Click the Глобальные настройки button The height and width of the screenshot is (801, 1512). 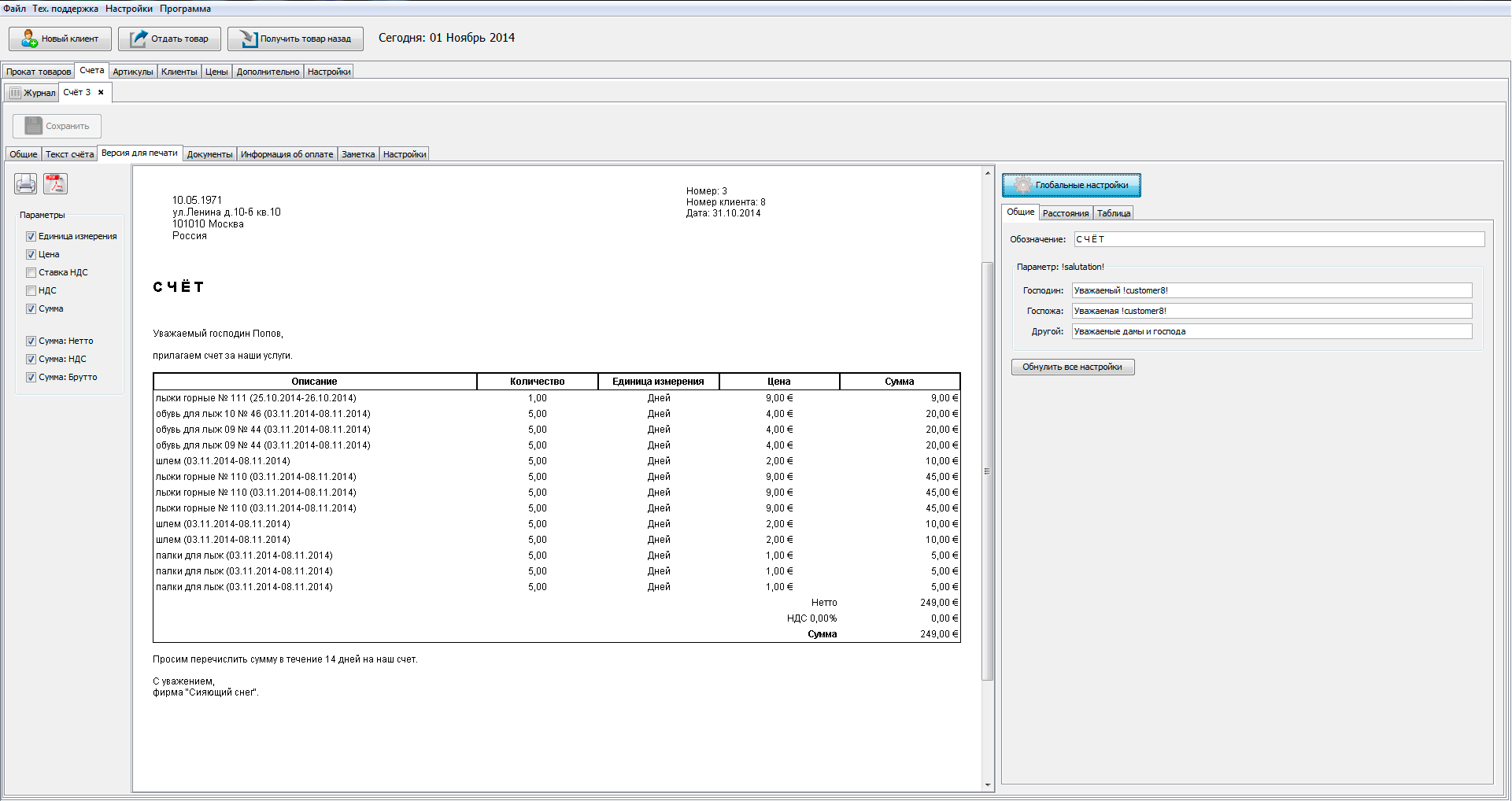tap(1071, 185)
